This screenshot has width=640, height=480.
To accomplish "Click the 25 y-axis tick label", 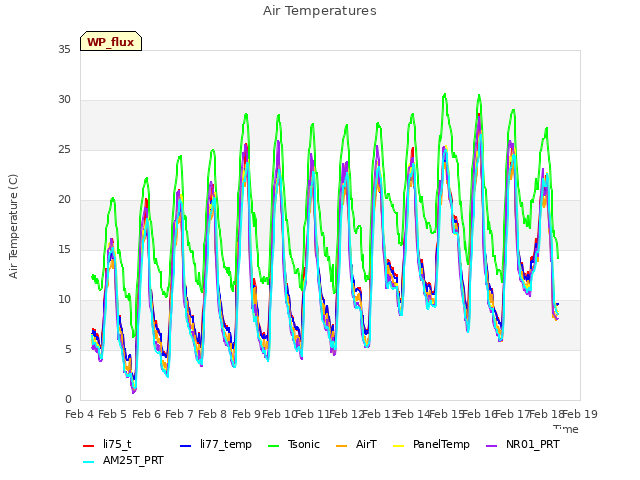I will coord(64,149).
